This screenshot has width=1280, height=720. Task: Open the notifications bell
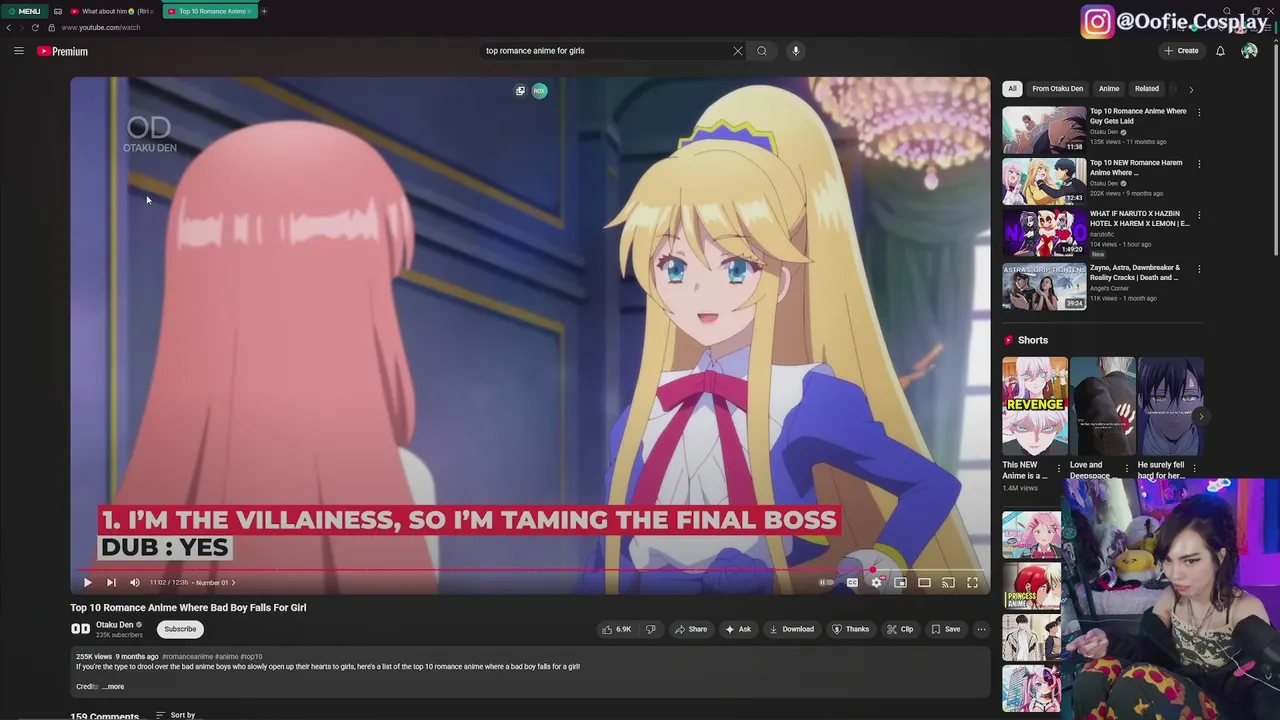click(1220, 51)
